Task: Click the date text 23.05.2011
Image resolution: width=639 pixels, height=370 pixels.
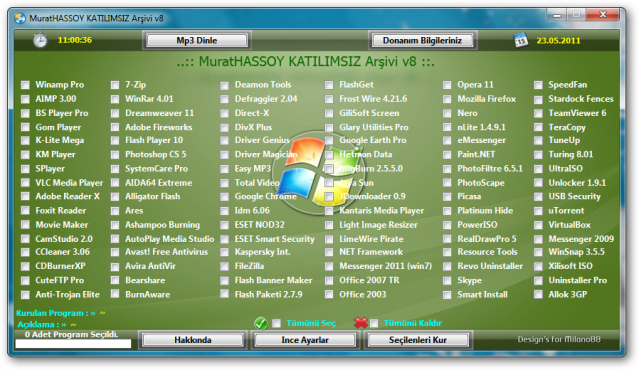Action: point(558,40)
